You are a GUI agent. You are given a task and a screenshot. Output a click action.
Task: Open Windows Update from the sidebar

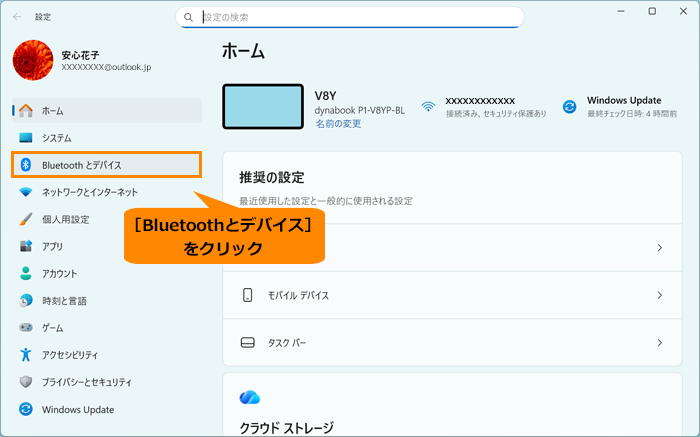click(x=107, y=409)
